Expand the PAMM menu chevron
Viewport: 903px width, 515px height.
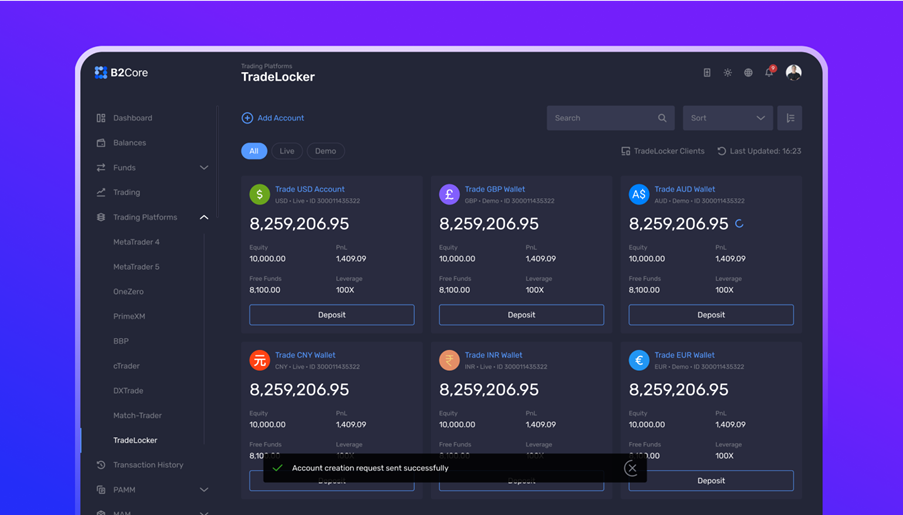click(x=204, y=490)
